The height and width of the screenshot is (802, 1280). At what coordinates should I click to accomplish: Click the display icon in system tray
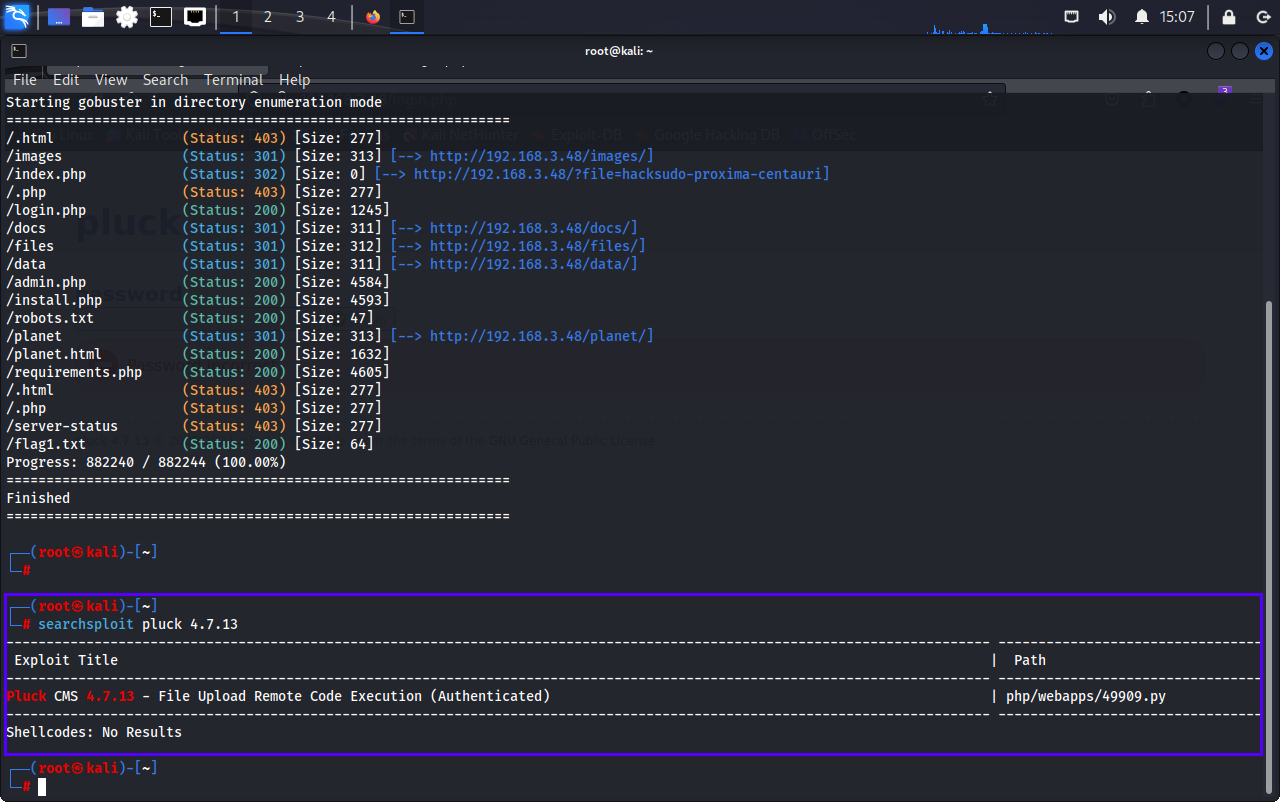tap(1071, 17)
